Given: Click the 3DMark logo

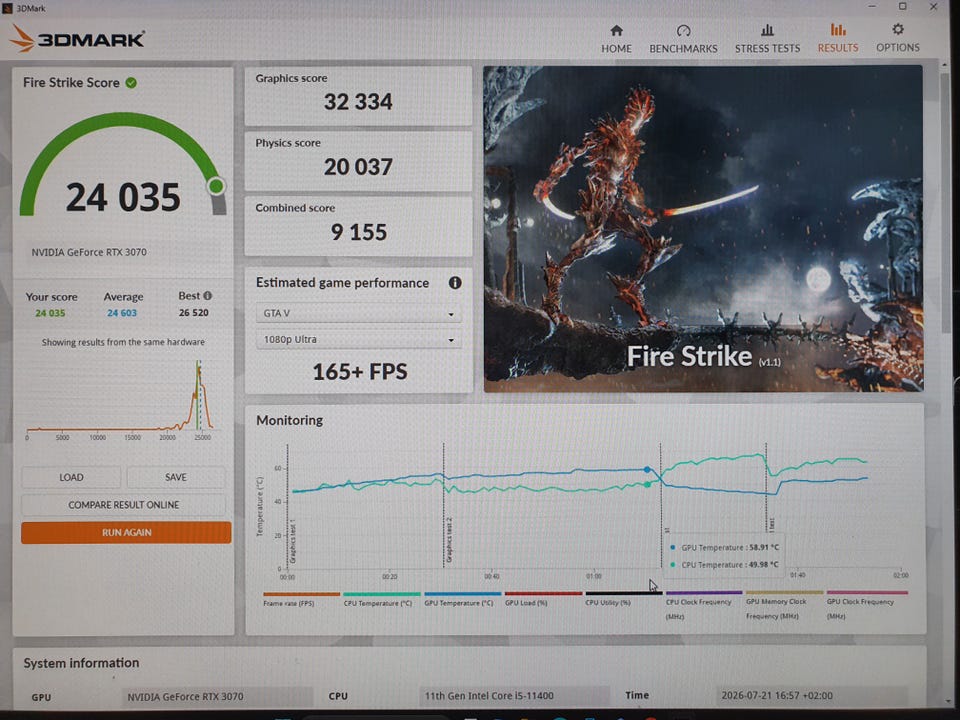Looking at the screenshot, I should (x=77, y=39).
